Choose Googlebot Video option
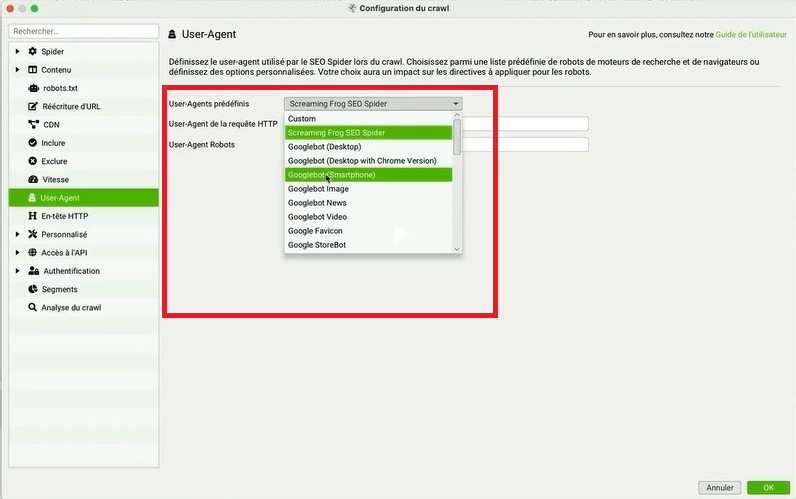Image resolution: width=796 pixels, height=499 pixels. click(x=368, y=217)
